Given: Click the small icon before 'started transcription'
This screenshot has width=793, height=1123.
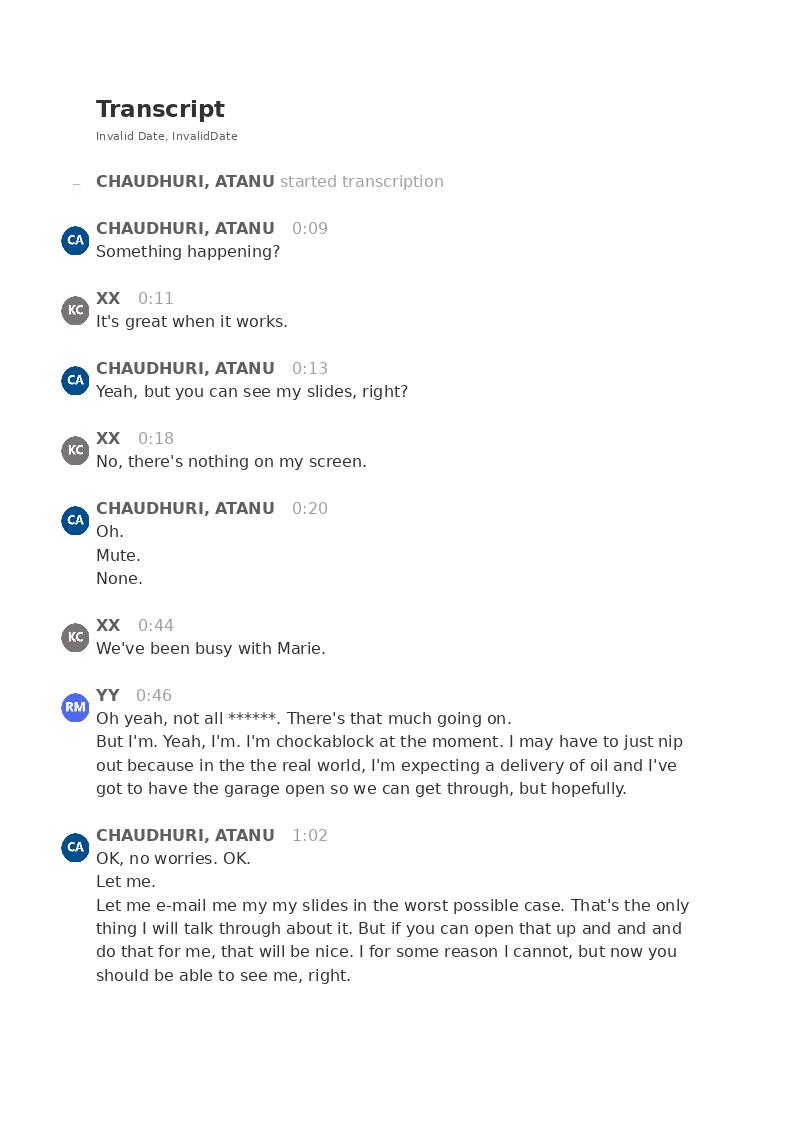Looking at the screenshot, I should click(77, 185).
